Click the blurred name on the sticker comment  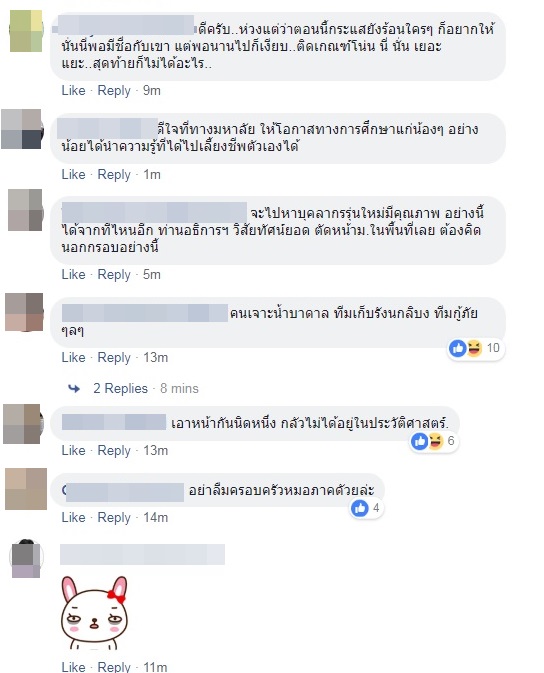tap(143, 554)
